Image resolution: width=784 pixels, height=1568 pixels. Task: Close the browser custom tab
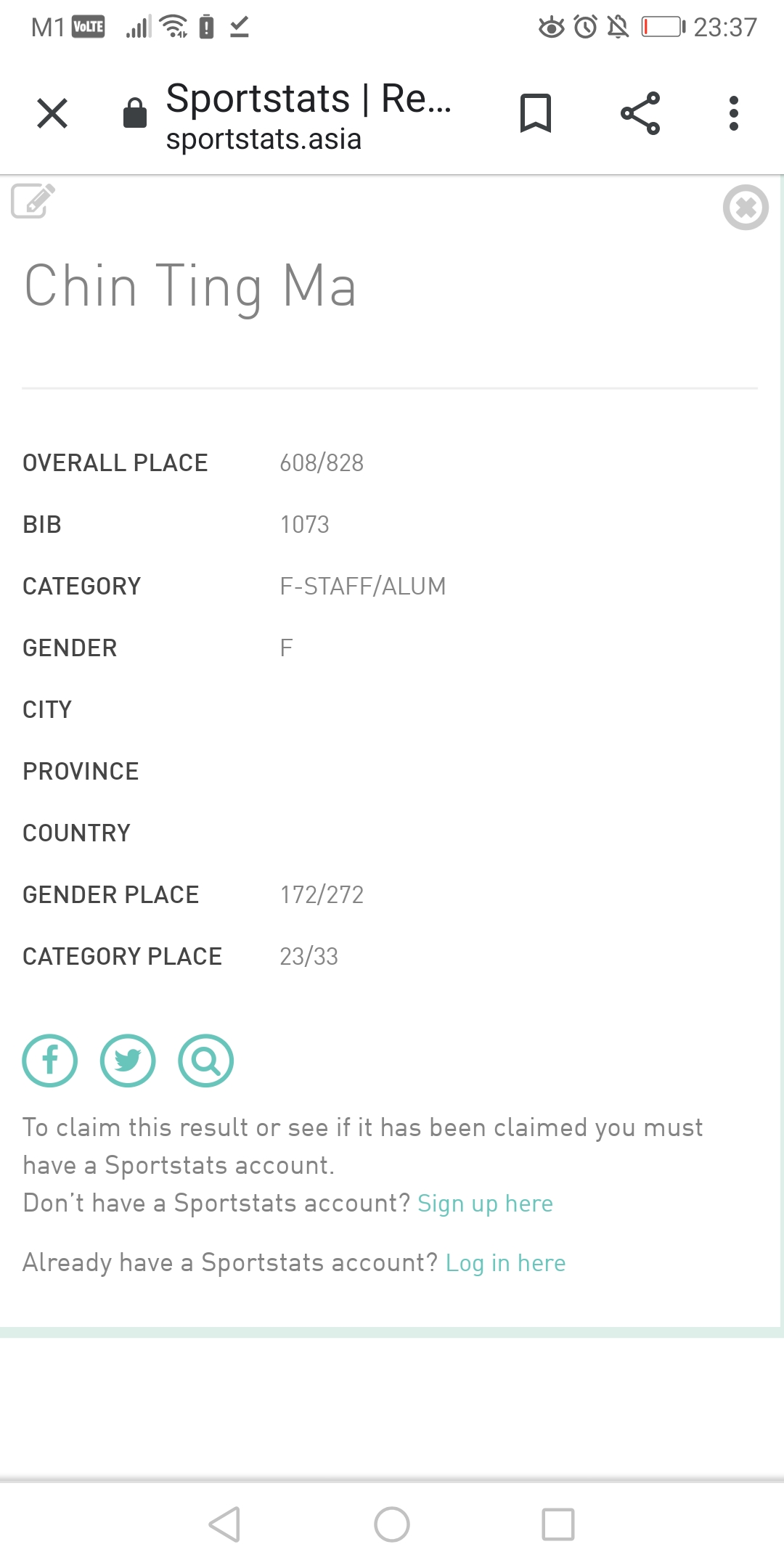click(x=52, y=113)
